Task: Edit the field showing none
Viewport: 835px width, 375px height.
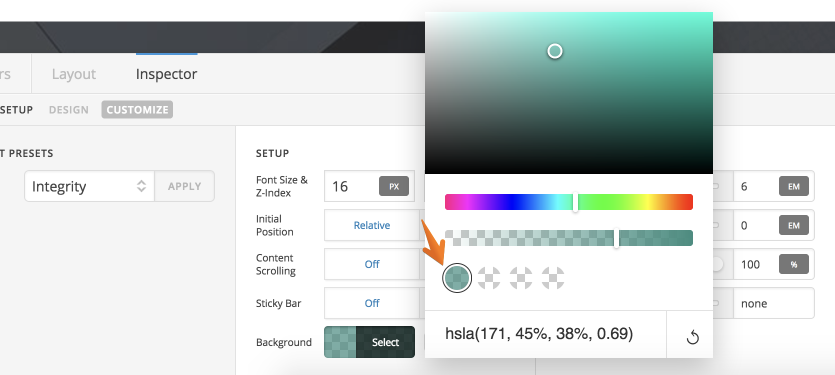Action: click(x=774, y=303)
